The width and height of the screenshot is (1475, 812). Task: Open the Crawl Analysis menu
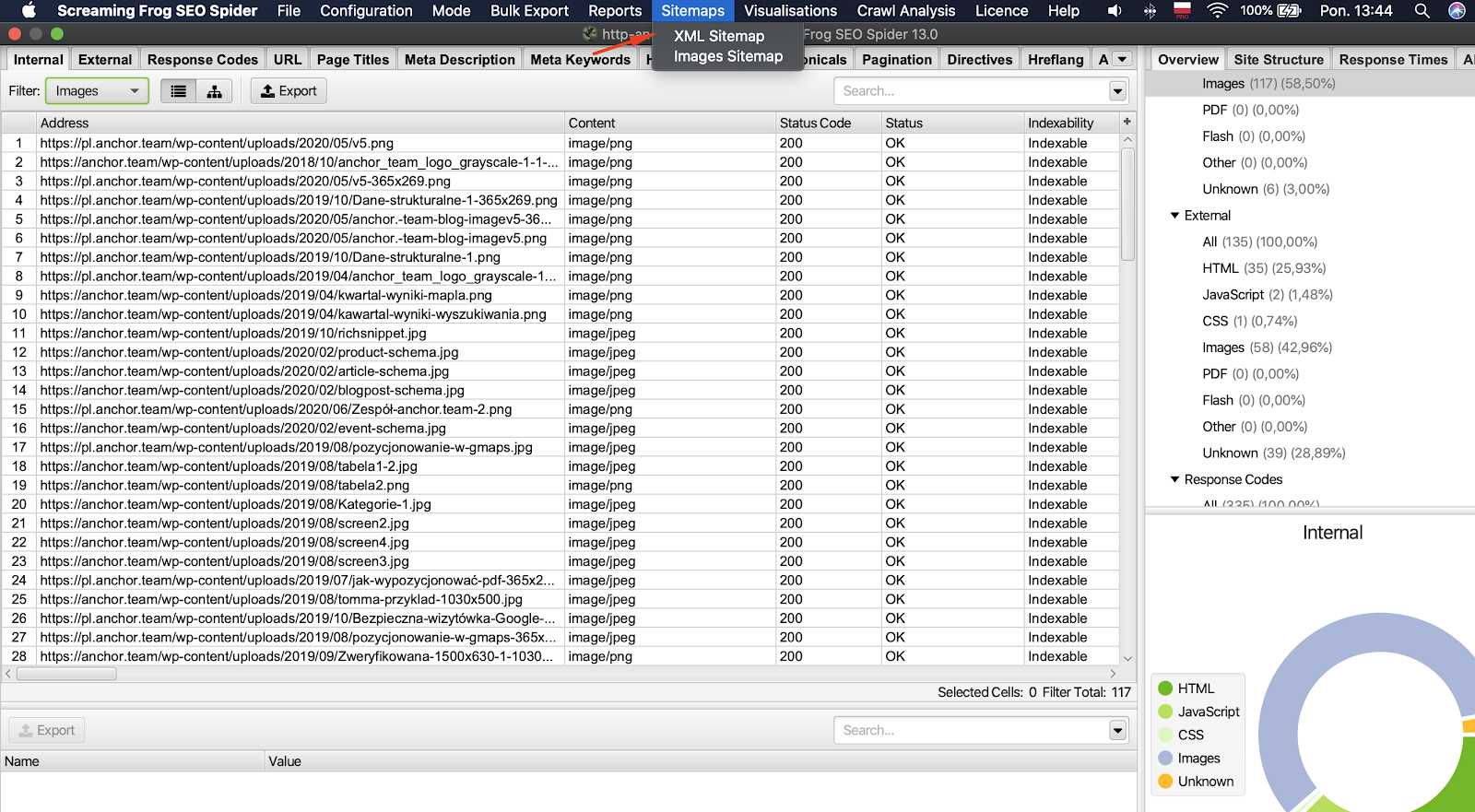906,11
